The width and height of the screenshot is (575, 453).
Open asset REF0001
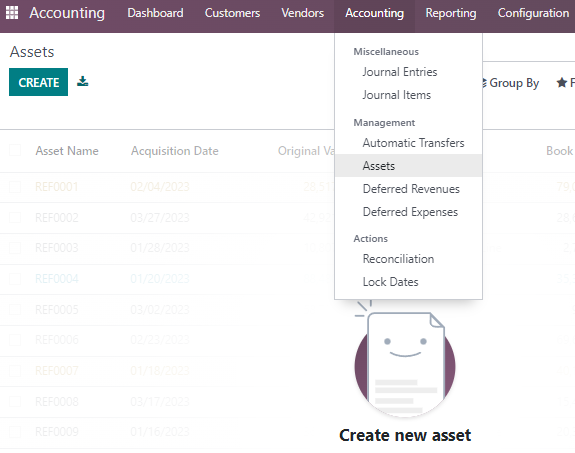tap(56, 187)
